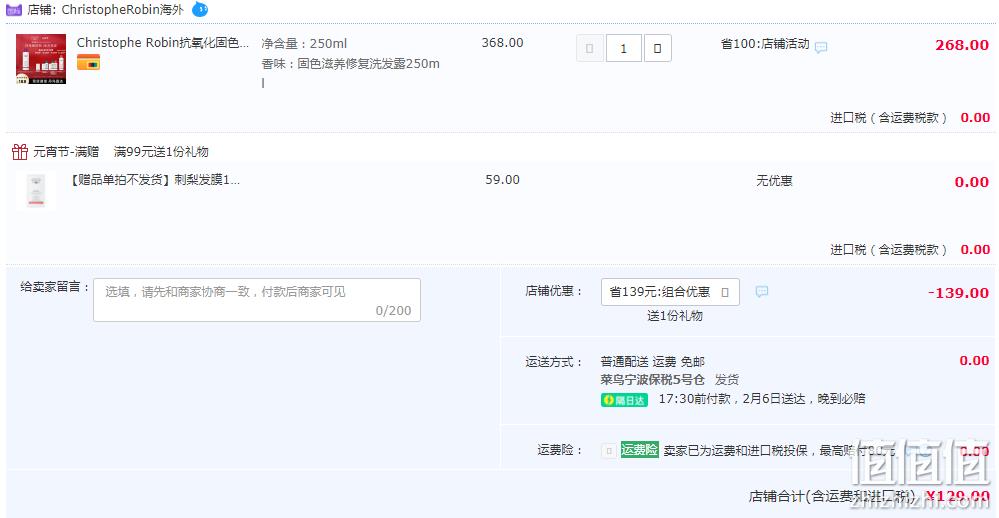
Task: Open the ChristopheRobin海外 store link
Action: tap(122, 10)
